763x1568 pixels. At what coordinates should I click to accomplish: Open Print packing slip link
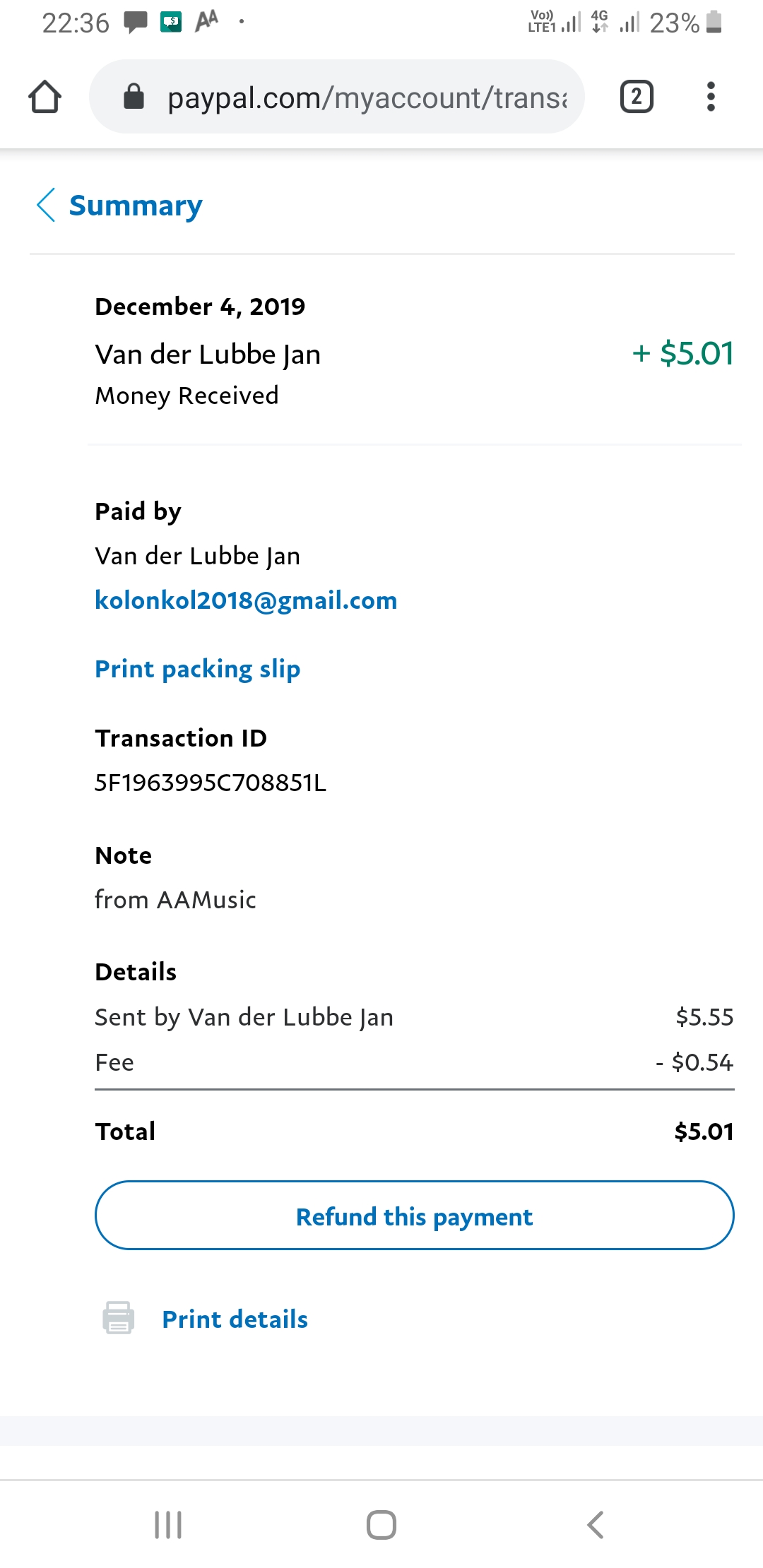[197, 669]
